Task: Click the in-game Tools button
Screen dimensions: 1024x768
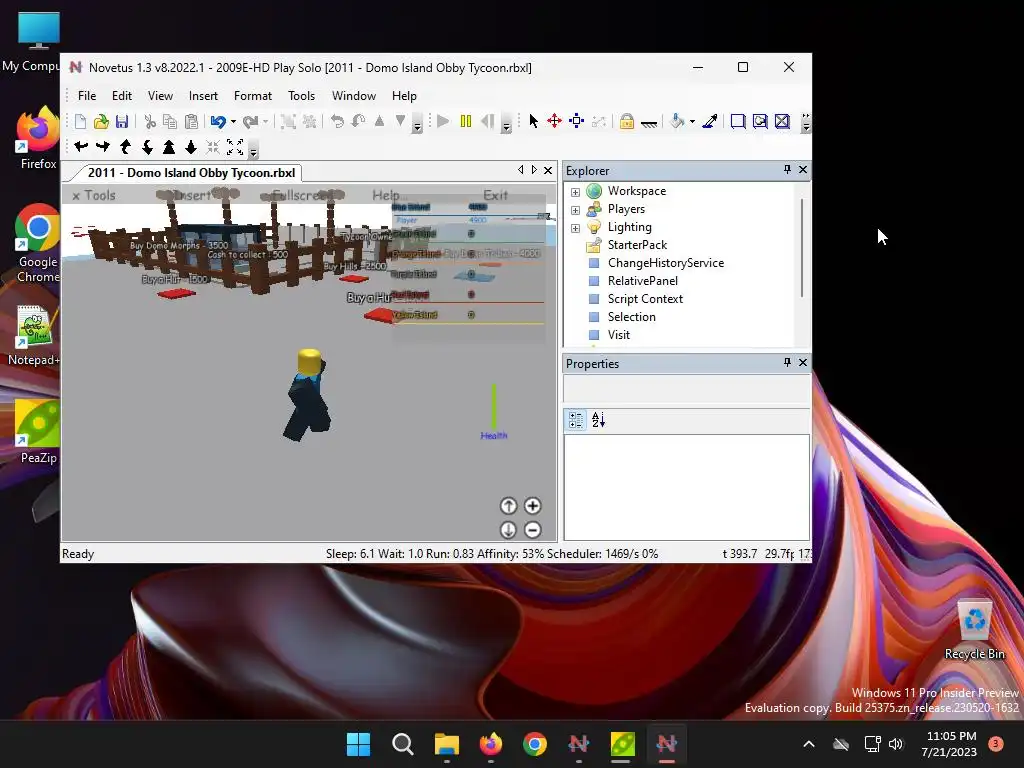Action: [x=93, y=195]
